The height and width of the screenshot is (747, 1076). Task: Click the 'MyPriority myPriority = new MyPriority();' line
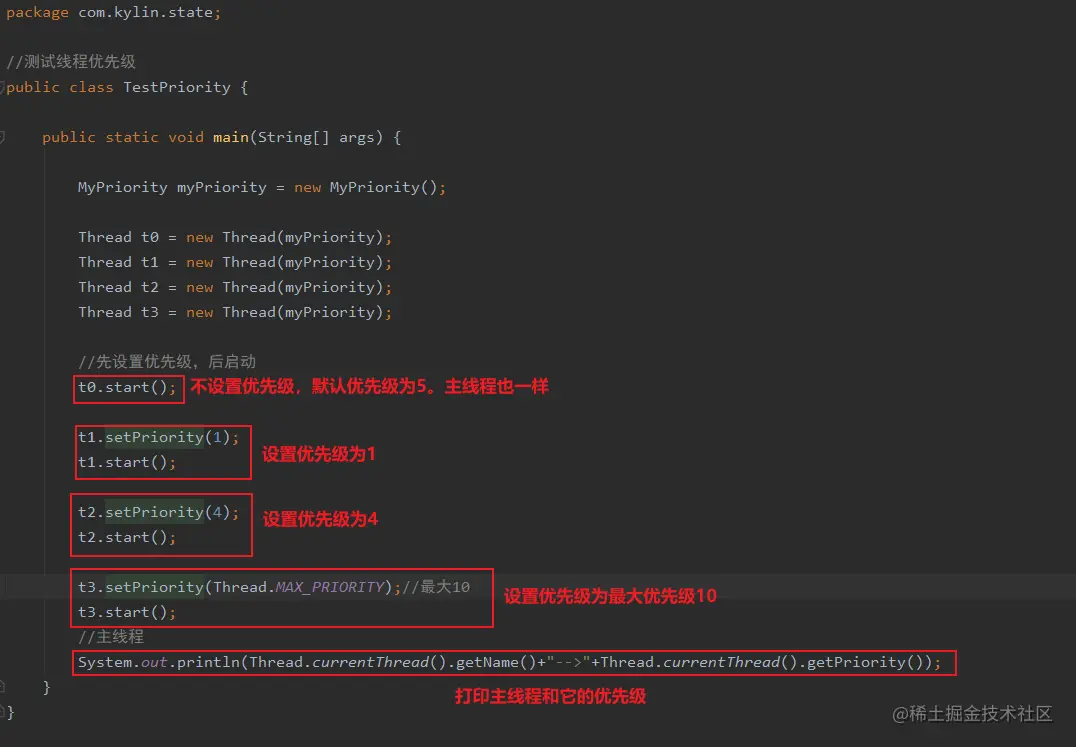pyautogui.click(x=261, y=187)
